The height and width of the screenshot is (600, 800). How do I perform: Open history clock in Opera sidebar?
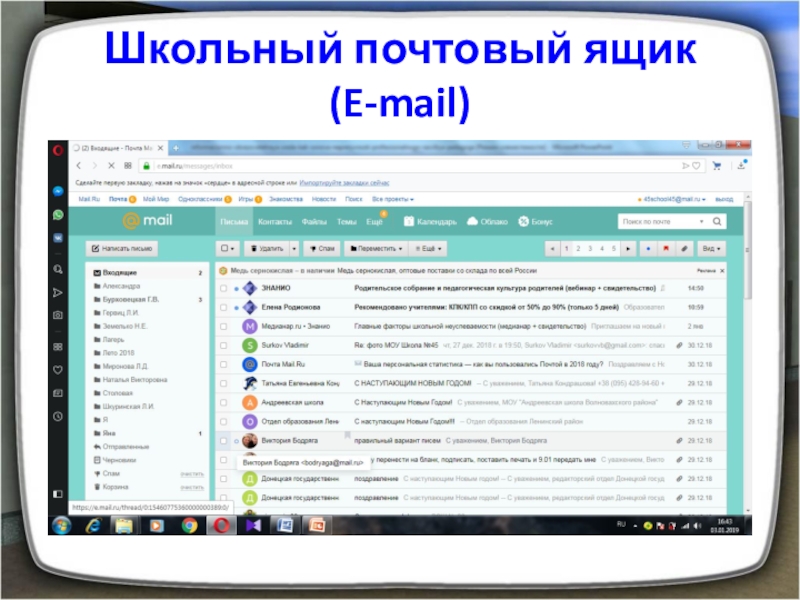pos(58,416)
